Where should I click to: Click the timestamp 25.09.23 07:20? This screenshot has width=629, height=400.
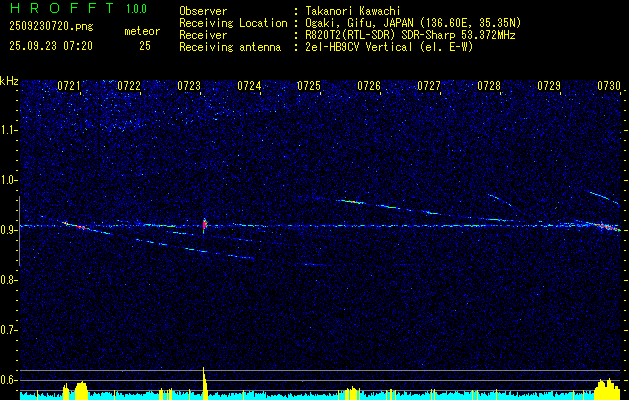(51, 46)
